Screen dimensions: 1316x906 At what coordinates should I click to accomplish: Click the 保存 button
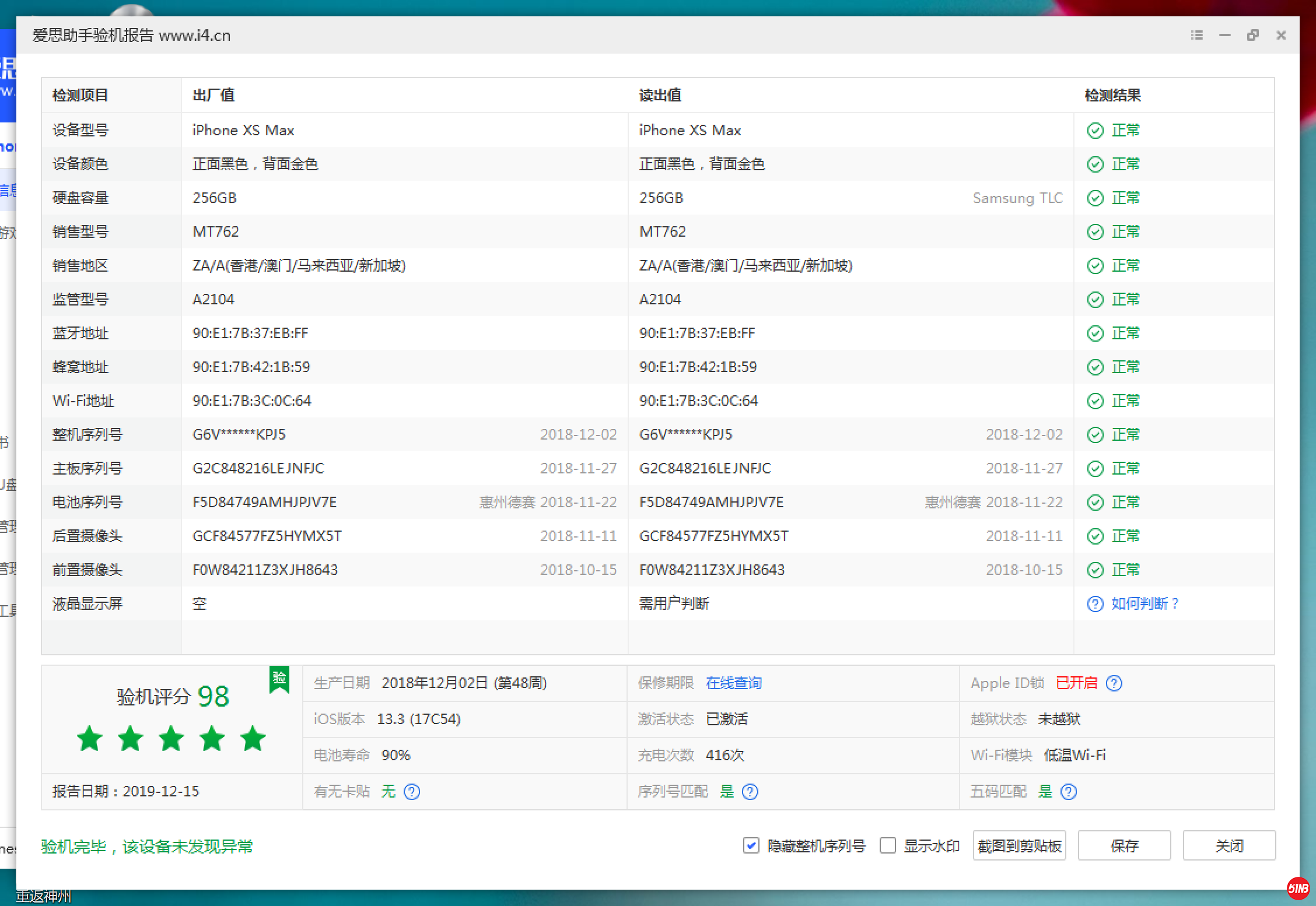coord(1124,845)
